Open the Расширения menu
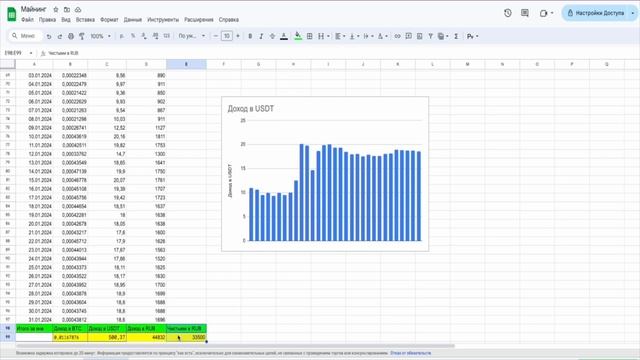The image size is (640, 360). click(x=199, y=20)
